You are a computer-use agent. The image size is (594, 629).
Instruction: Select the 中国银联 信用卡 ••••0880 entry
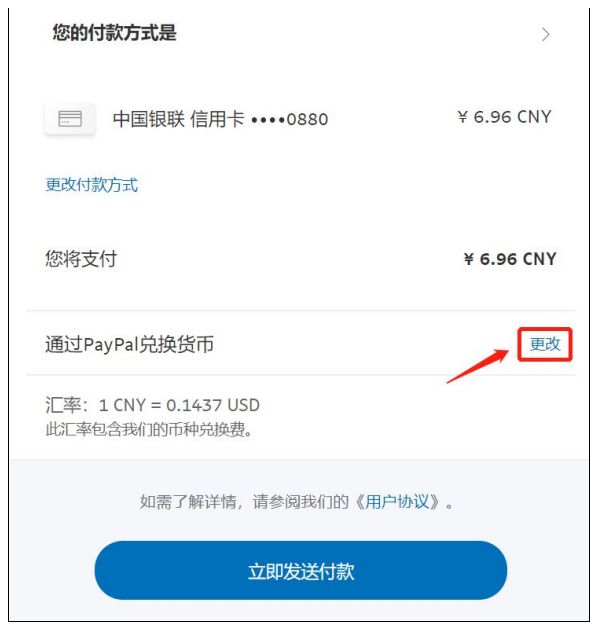point(220,119)
